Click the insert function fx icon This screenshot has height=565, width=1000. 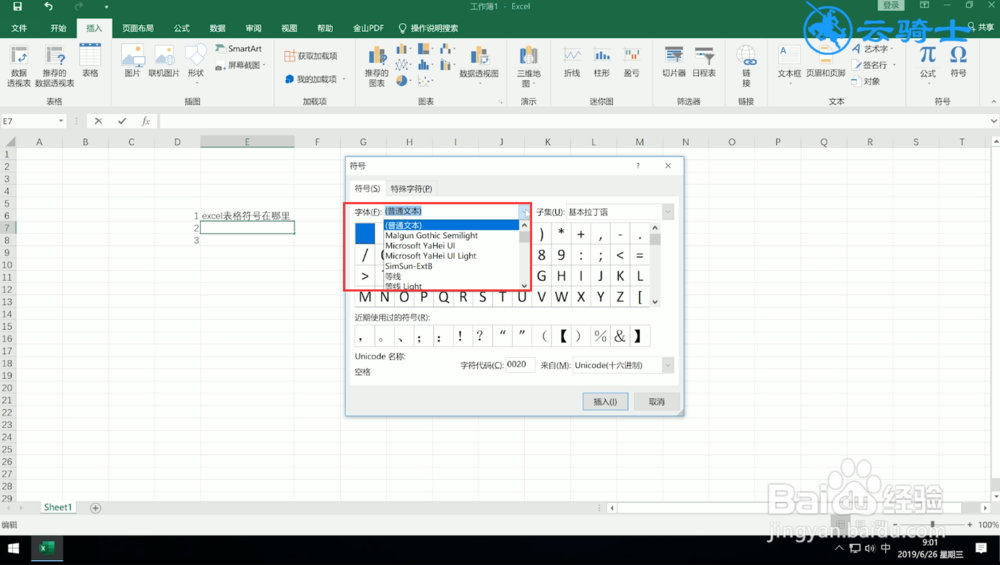145,121
